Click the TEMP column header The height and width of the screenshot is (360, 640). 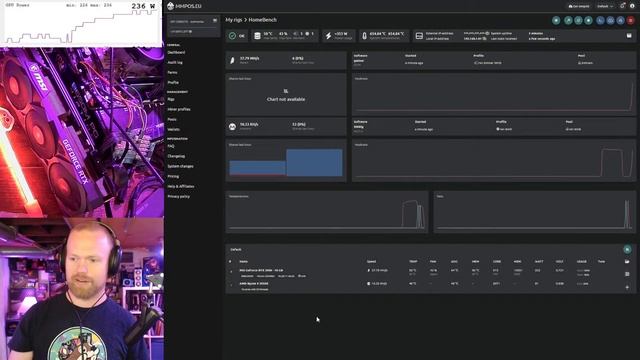413,262
